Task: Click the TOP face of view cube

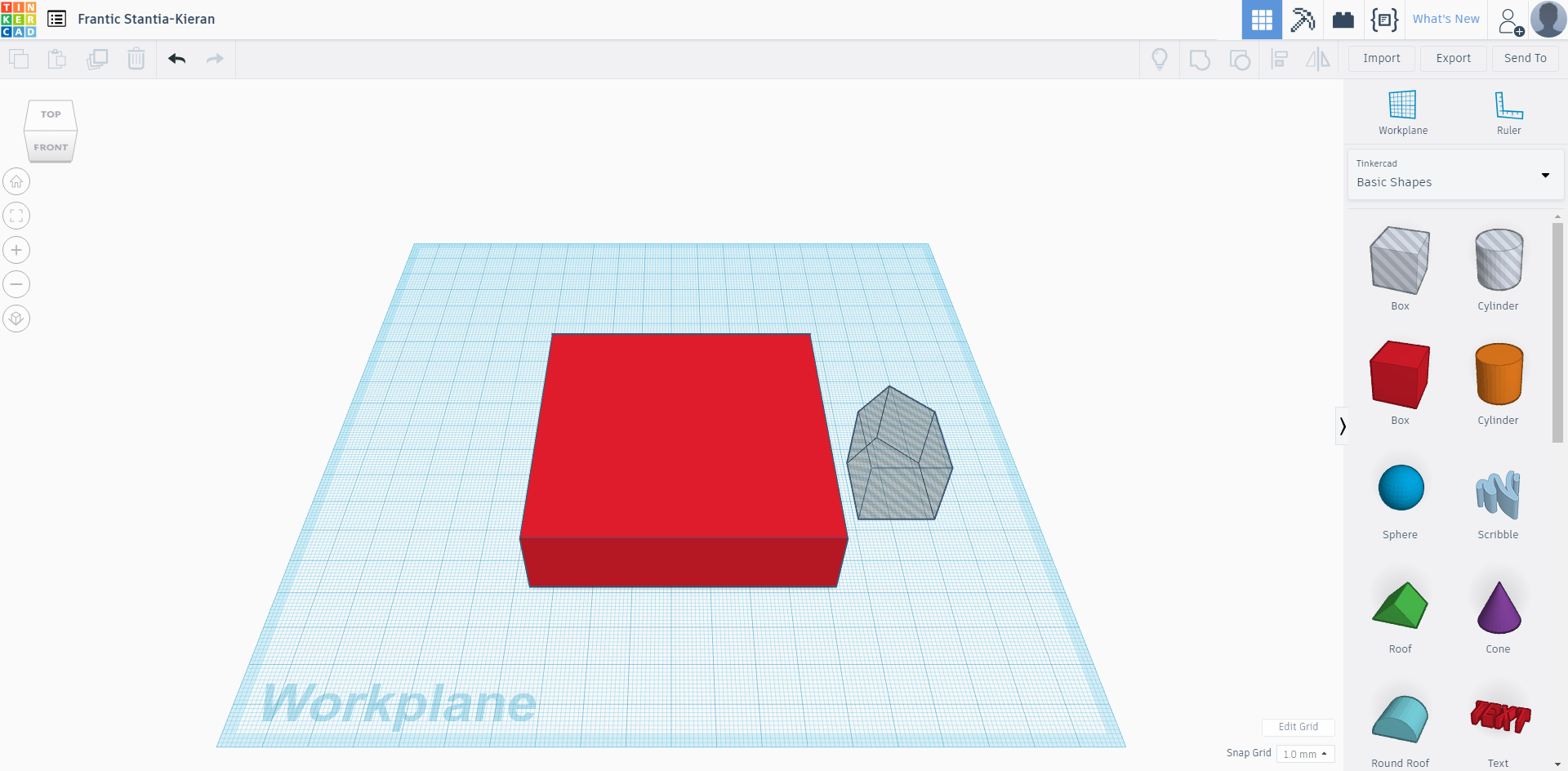Action: click(x=51, y=114)
